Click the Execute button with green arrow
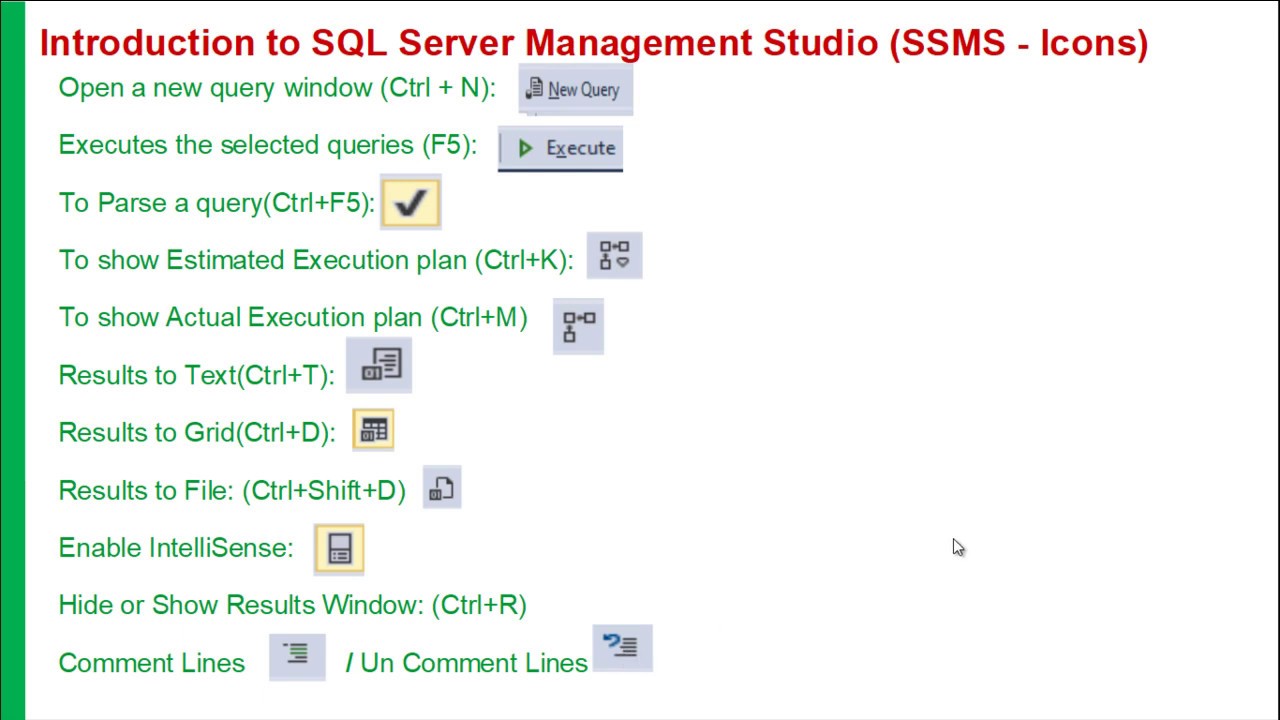 coord(560,148)
